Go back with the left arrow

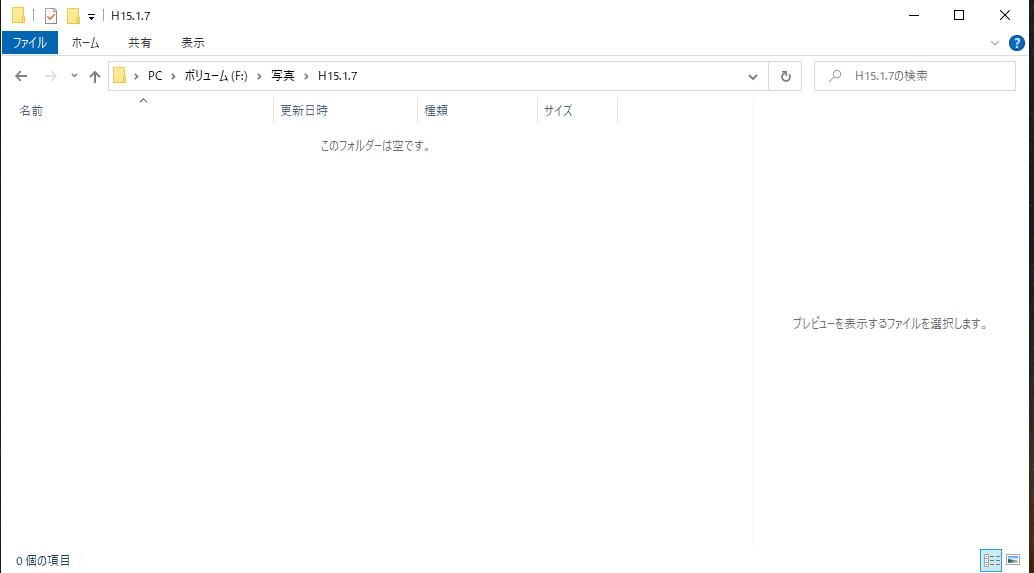point(21,76)
